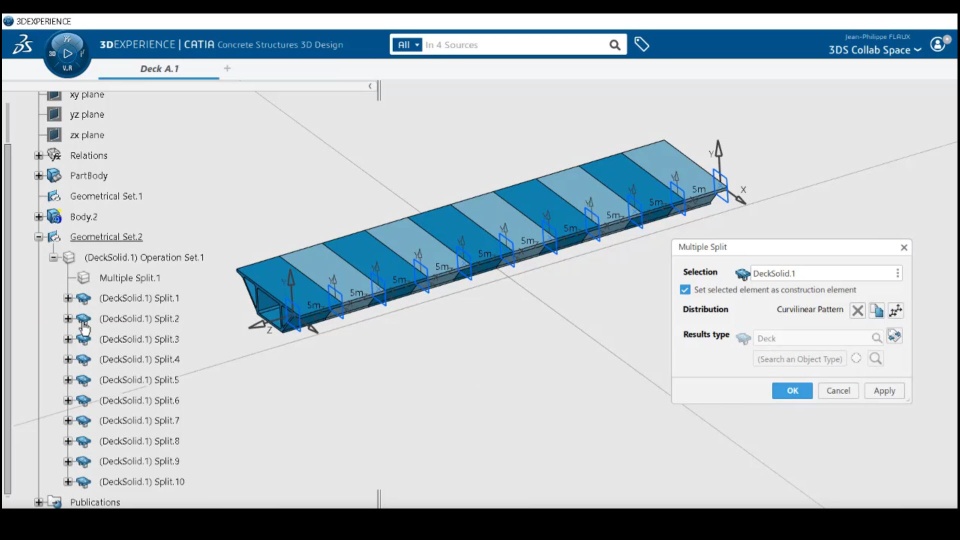Click the Dassault 3DS logo icon
Image resolution: width=960 pixels, height=540 pixels.
22,44
